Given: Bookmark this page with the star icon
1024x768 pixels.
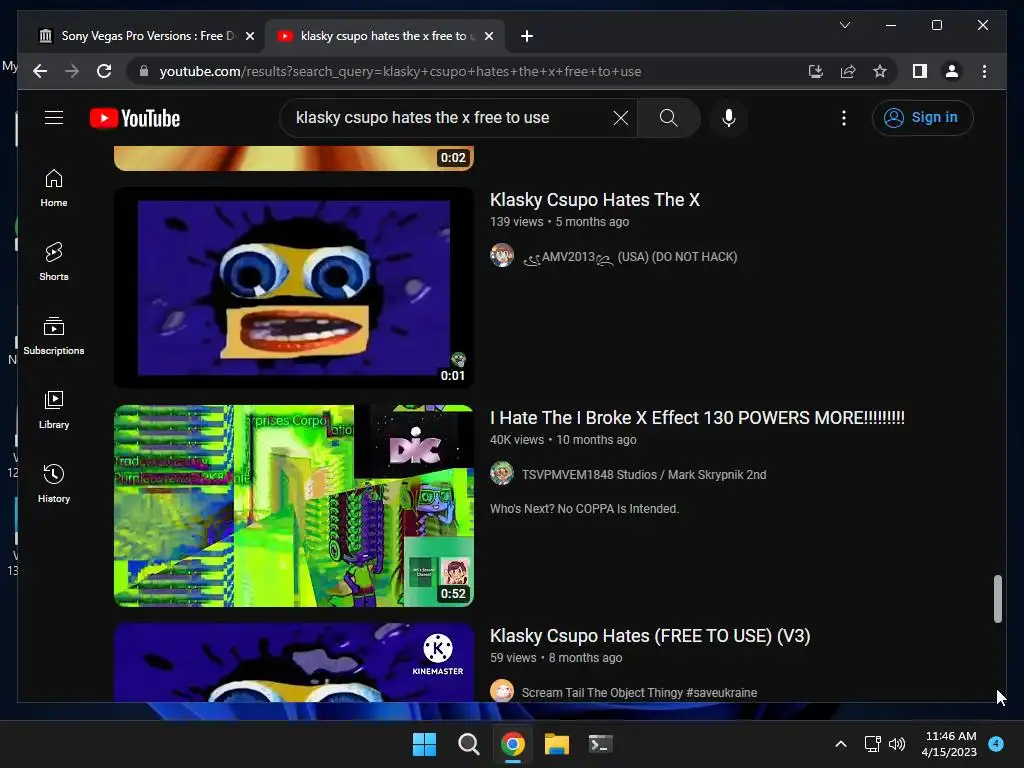Looking at the screenshot, I should click(880, 71).
